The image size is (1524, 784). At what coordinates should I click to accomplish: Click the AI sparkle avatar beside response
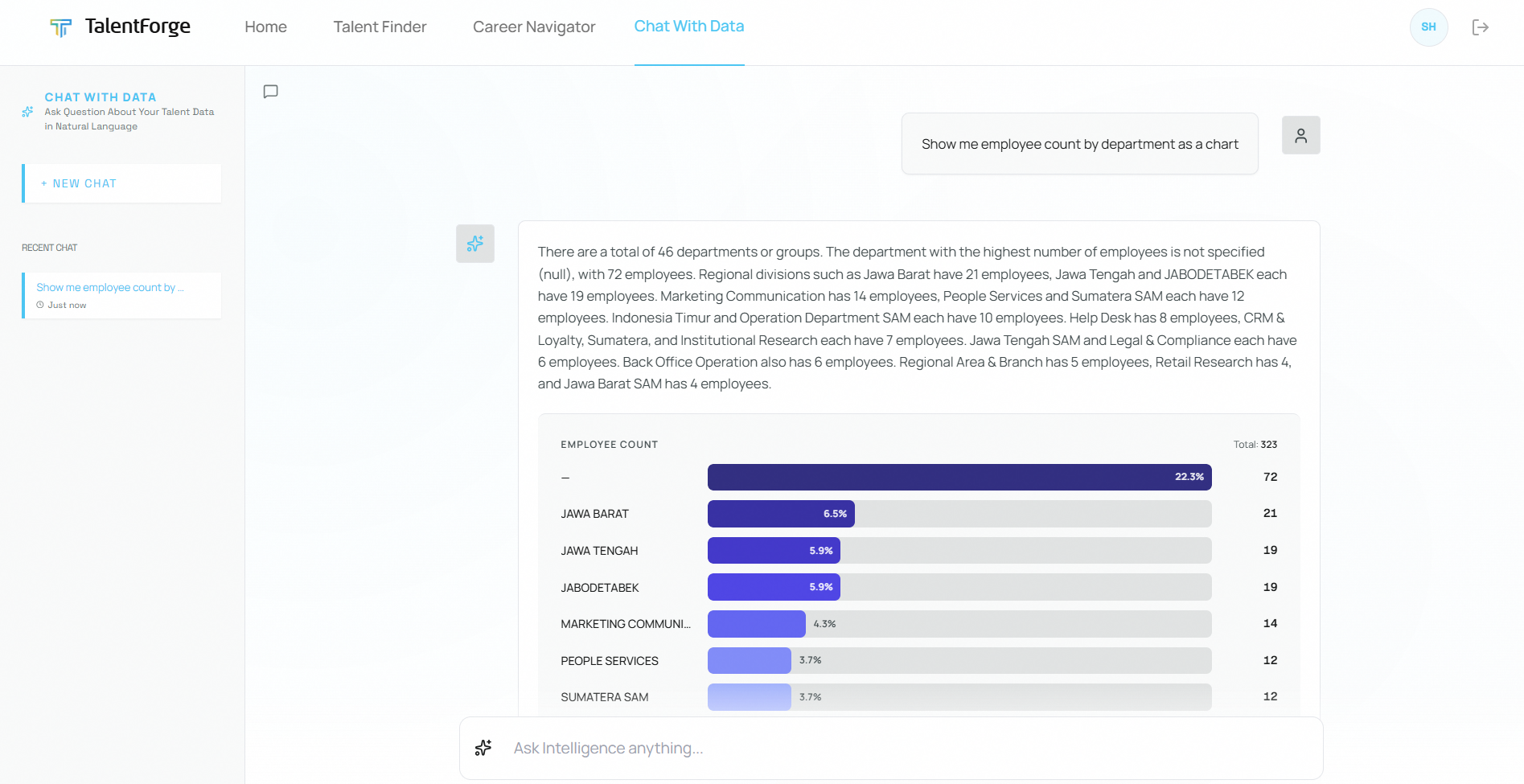point(475,244)
